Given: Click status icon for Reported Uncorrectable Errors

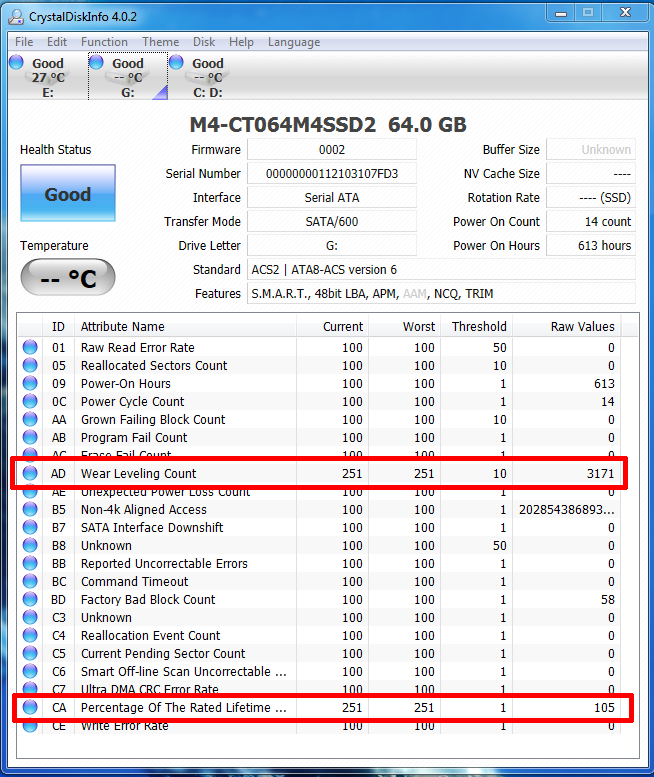Looking at the screenshot, I should pyautogui.click(x=30, y=563).
